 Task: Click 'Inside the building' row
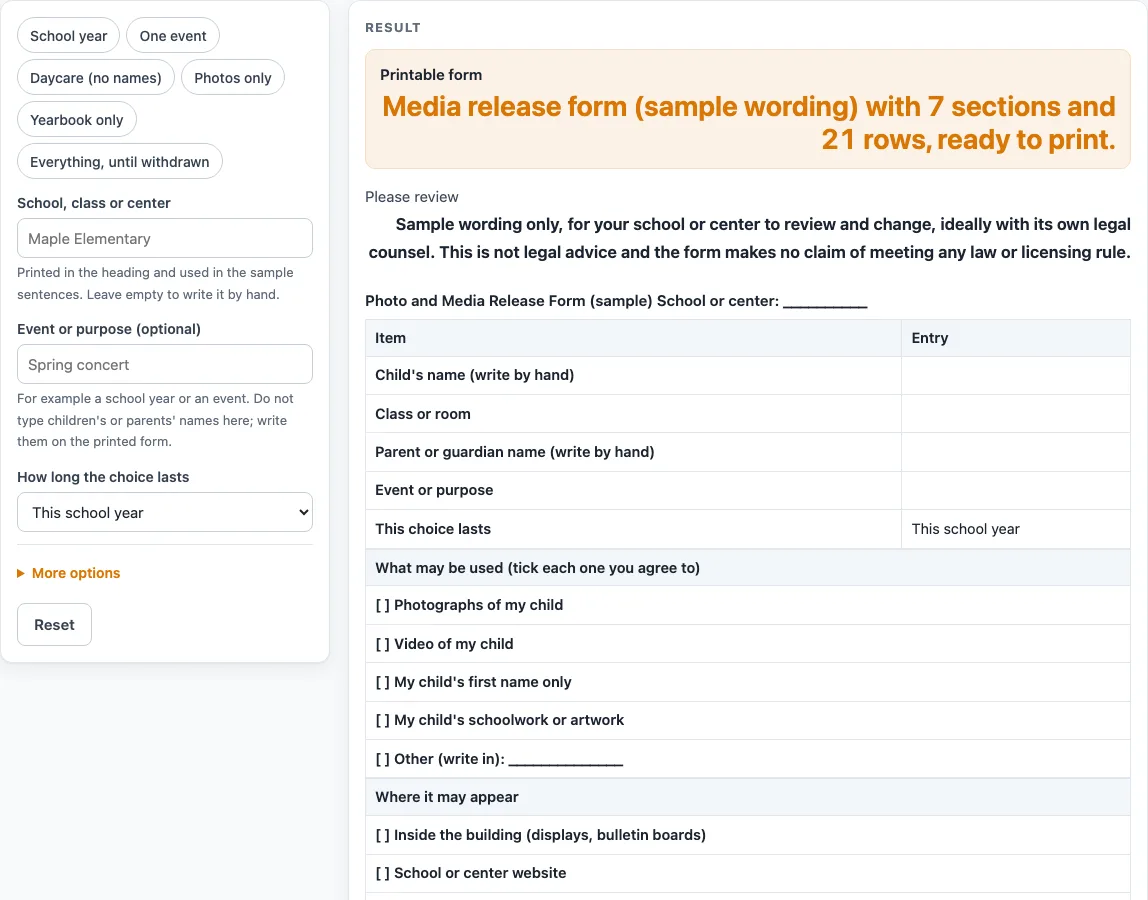[748, 835]
